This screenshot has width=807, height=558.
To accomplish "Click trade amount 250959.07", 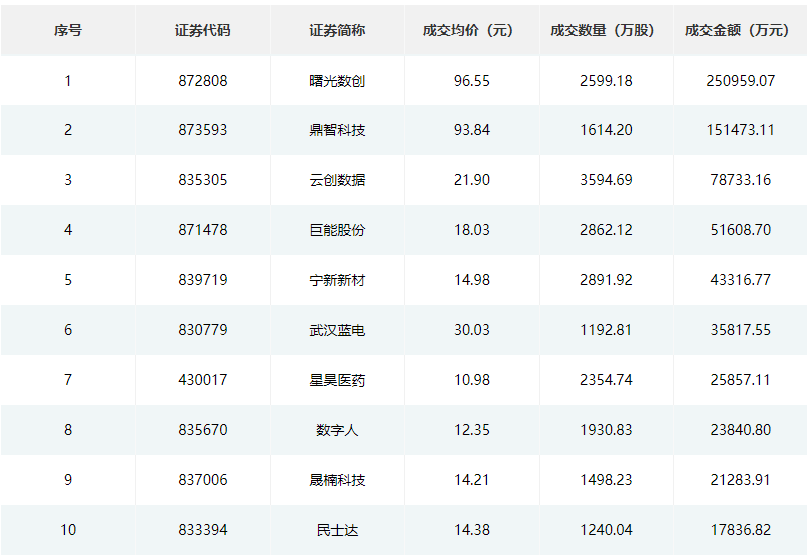I will [739, 80].
